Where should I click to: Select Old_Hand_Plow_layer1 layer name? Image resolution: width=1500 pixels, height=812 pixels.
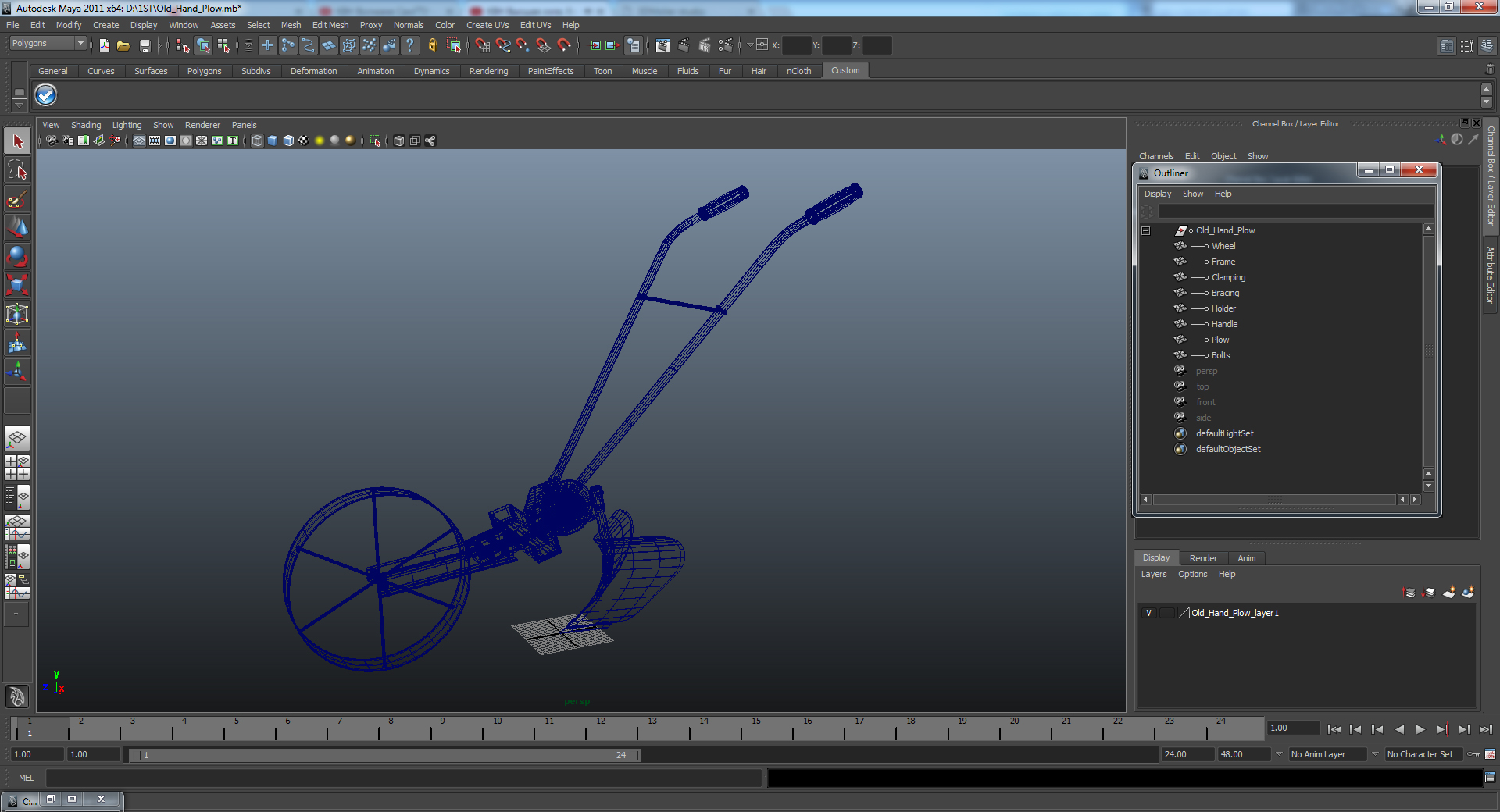point(1235,613)
